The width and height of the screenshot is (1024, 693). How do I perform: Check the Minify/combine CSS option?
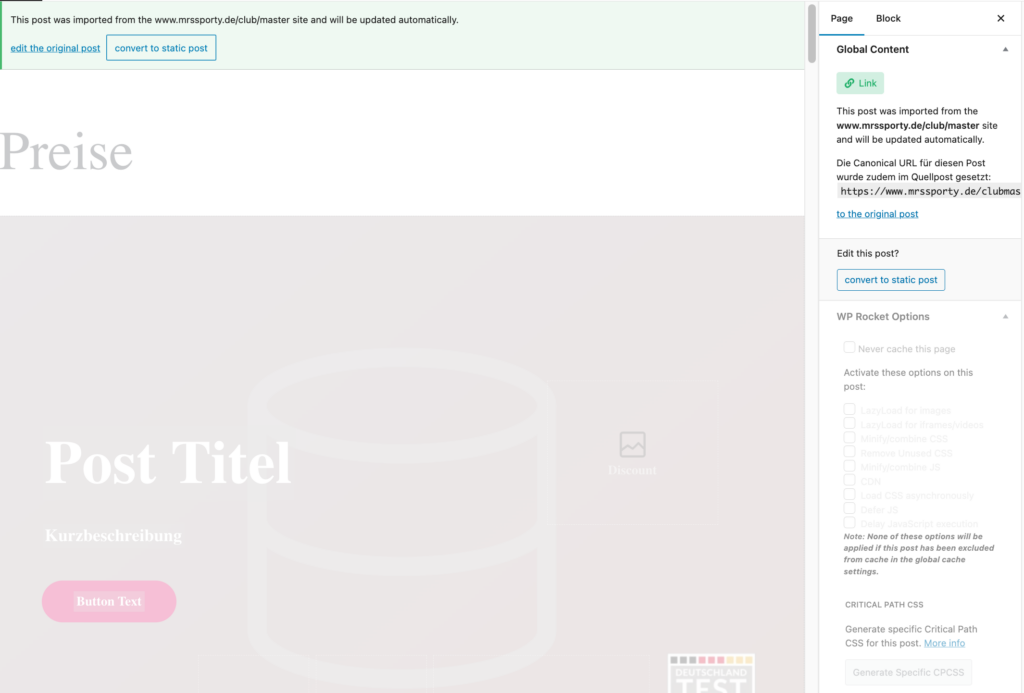point(849,438)
